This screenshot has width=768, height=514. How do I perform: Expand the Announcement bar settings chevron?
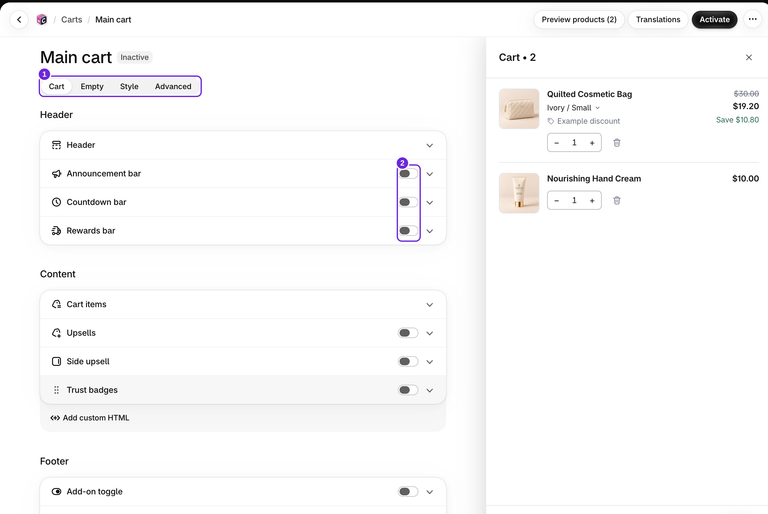coord(430,174)
